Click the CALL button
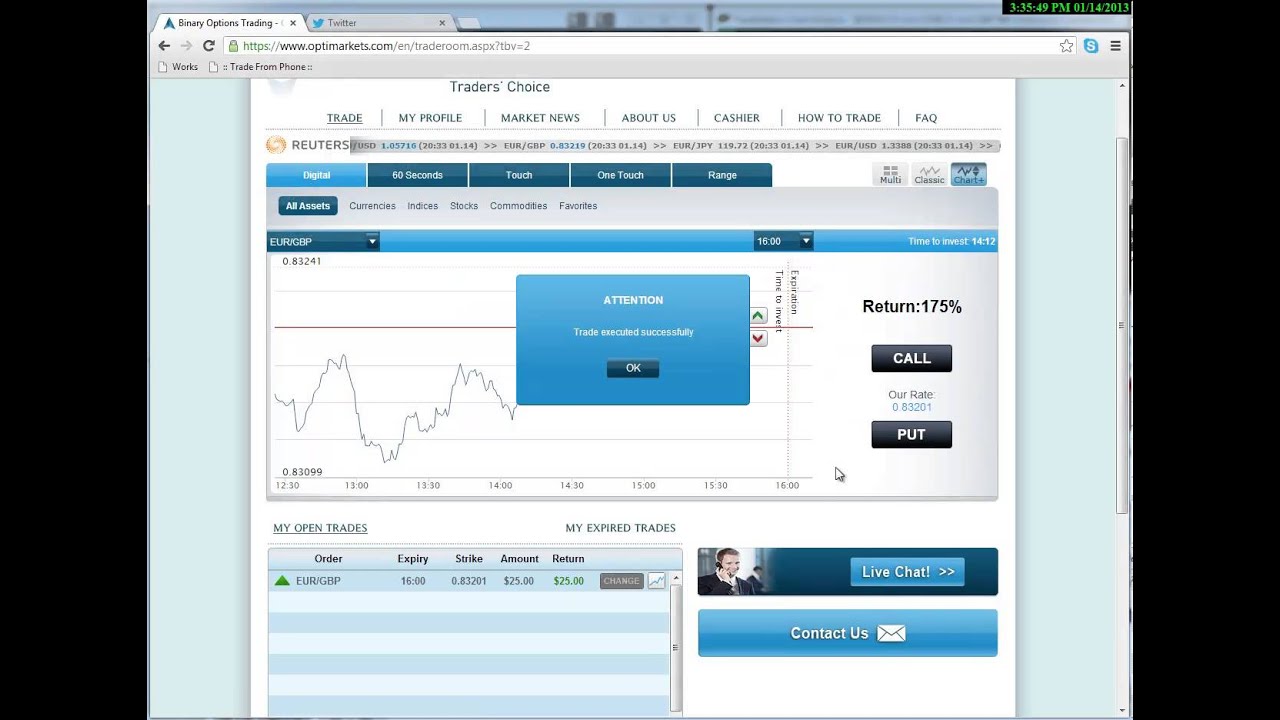 tap(911, 358)
